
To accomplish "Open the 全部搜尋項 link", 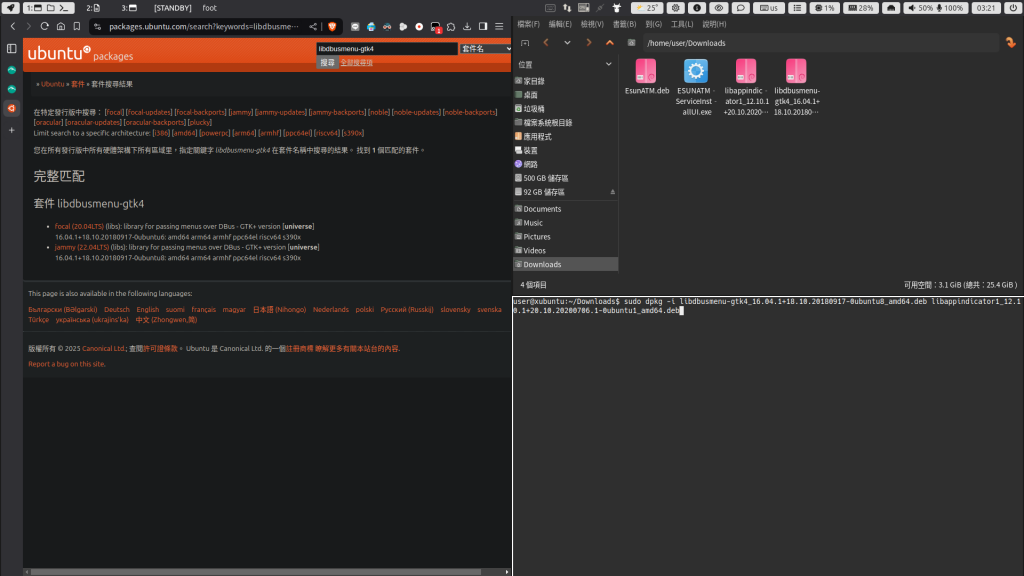I will coord(357,63).
